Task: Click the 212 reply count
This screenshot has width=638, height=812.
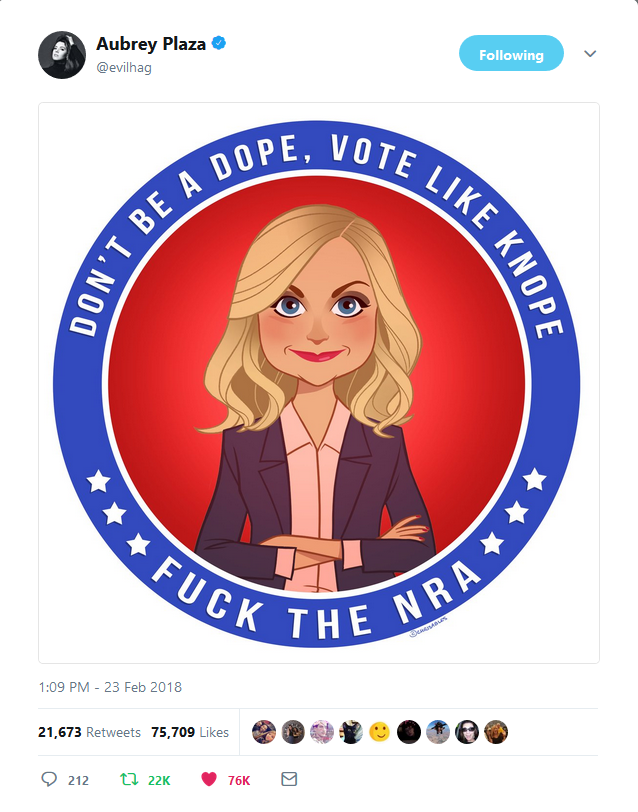Action: pyautogui.click(x=78, y=780)
